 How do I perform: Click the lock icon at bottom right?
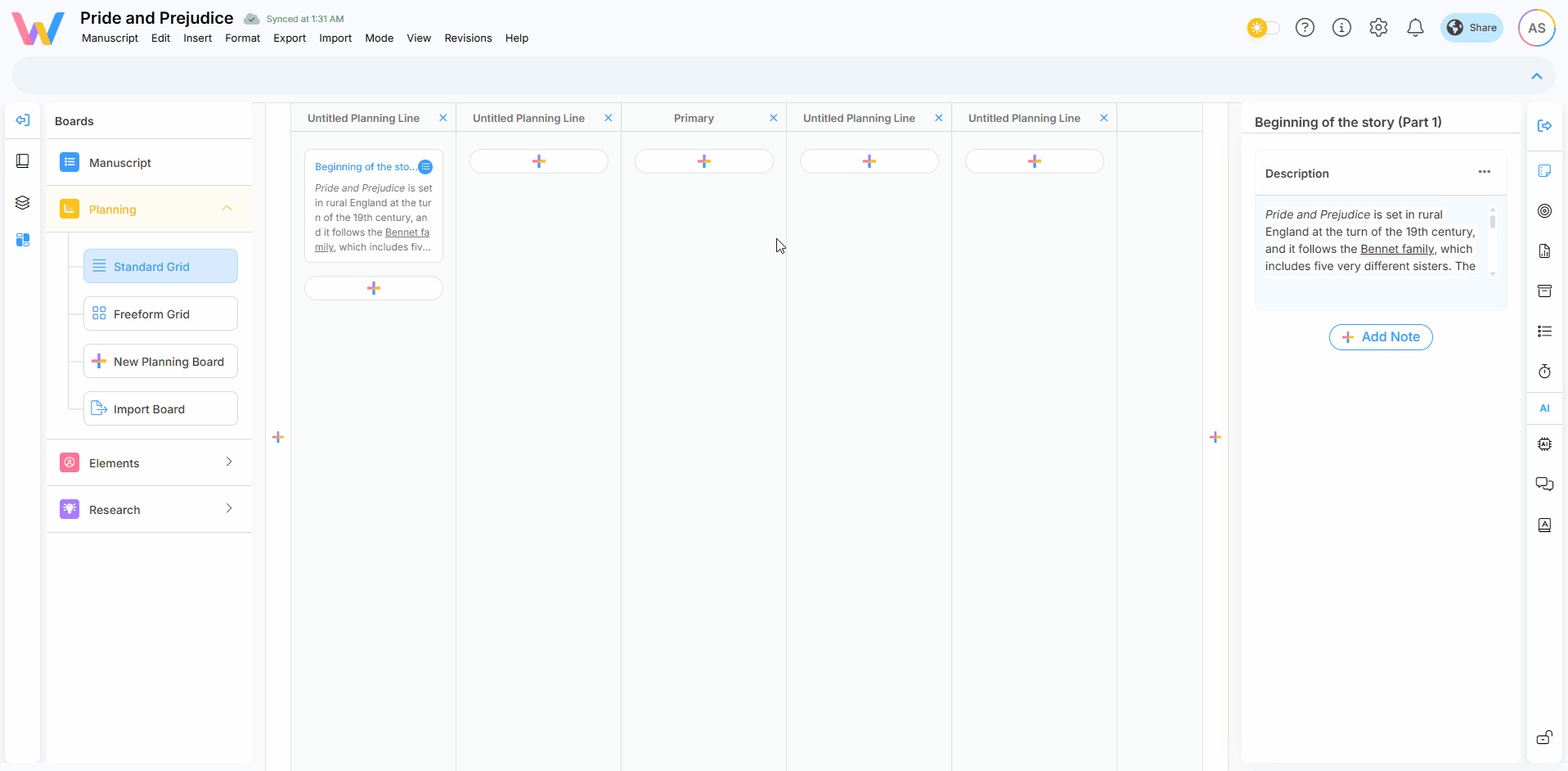tap(1544, 737)
